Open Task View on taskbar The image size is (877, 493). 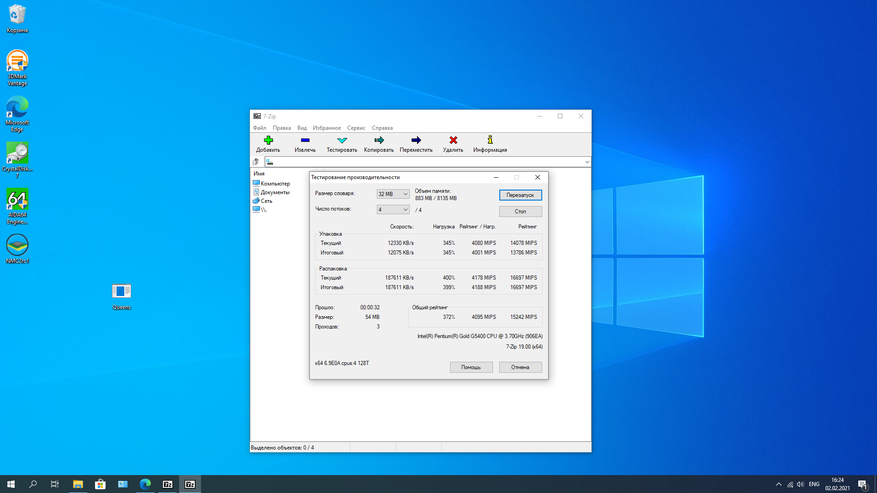tap(55, 484)
